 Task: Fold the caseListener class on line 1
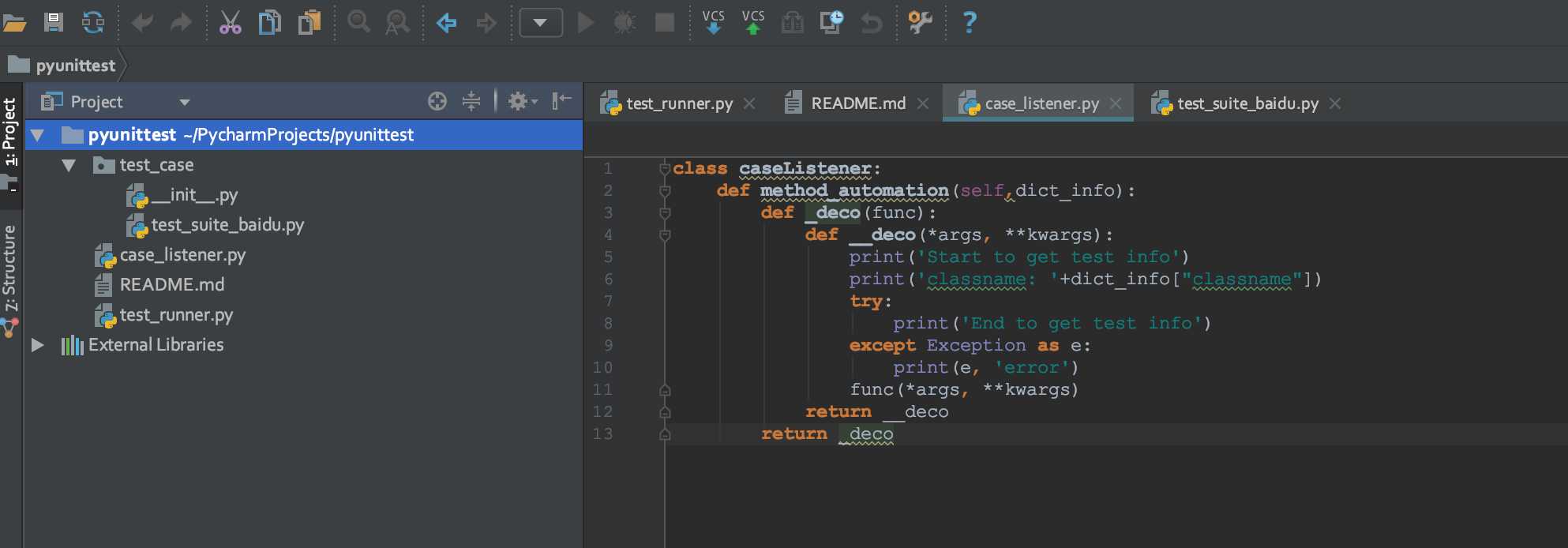point(665,168)
